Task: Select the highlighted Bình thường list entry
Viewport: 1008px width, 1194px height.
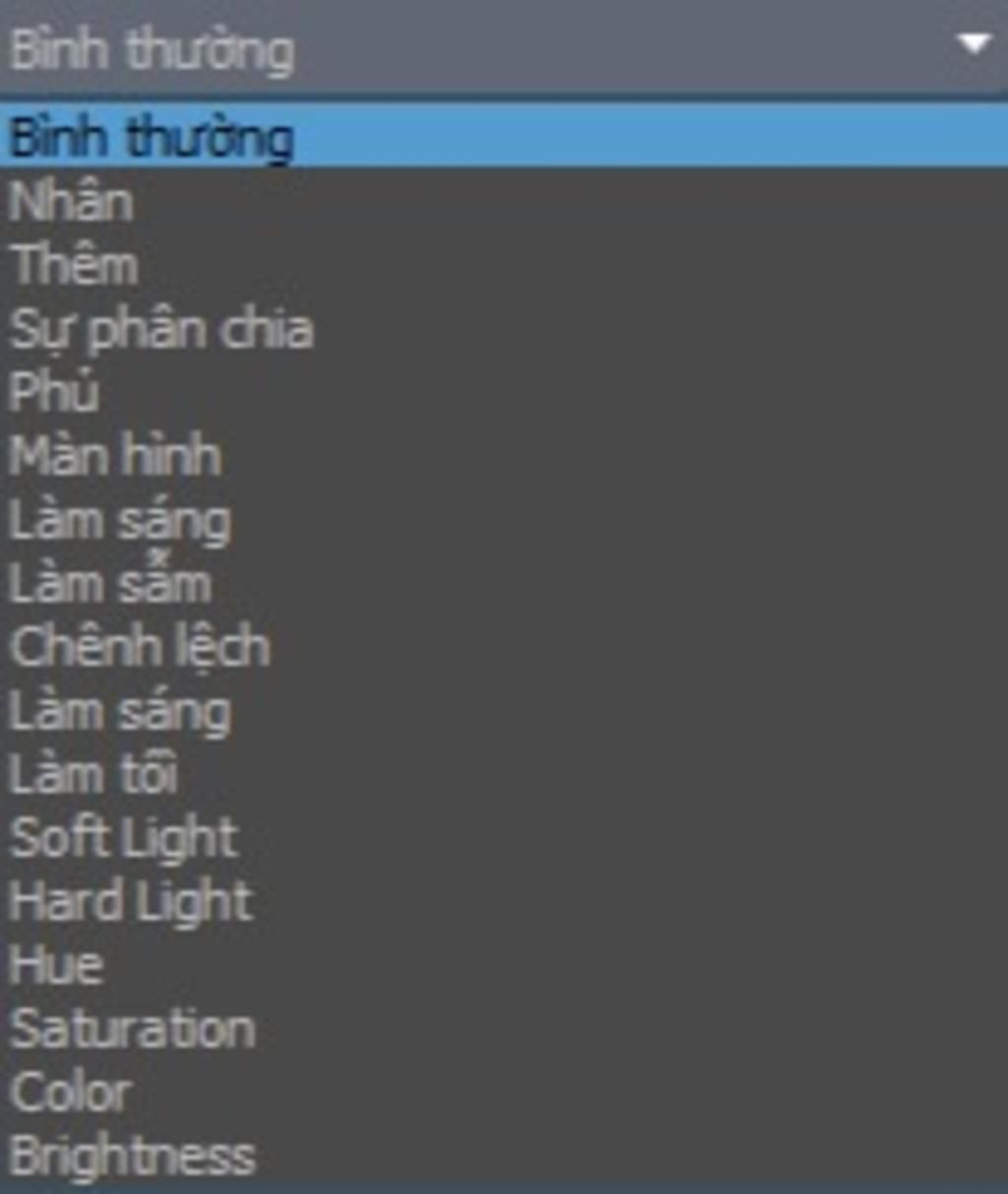Action: pyautogui.click(x=153, y=137)
